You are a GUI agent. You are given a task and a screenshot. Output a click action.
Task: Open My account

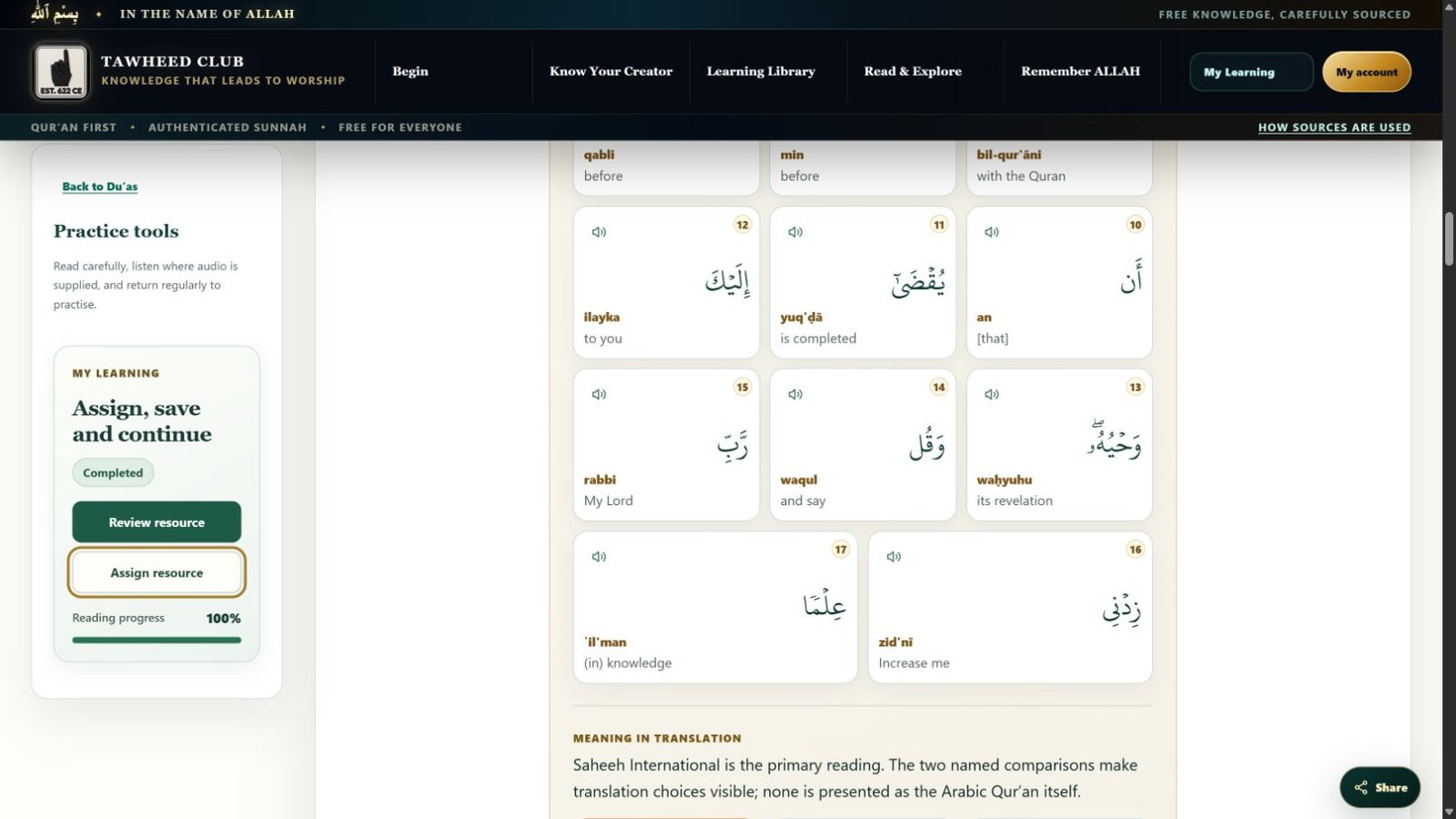click(1367, 72)
